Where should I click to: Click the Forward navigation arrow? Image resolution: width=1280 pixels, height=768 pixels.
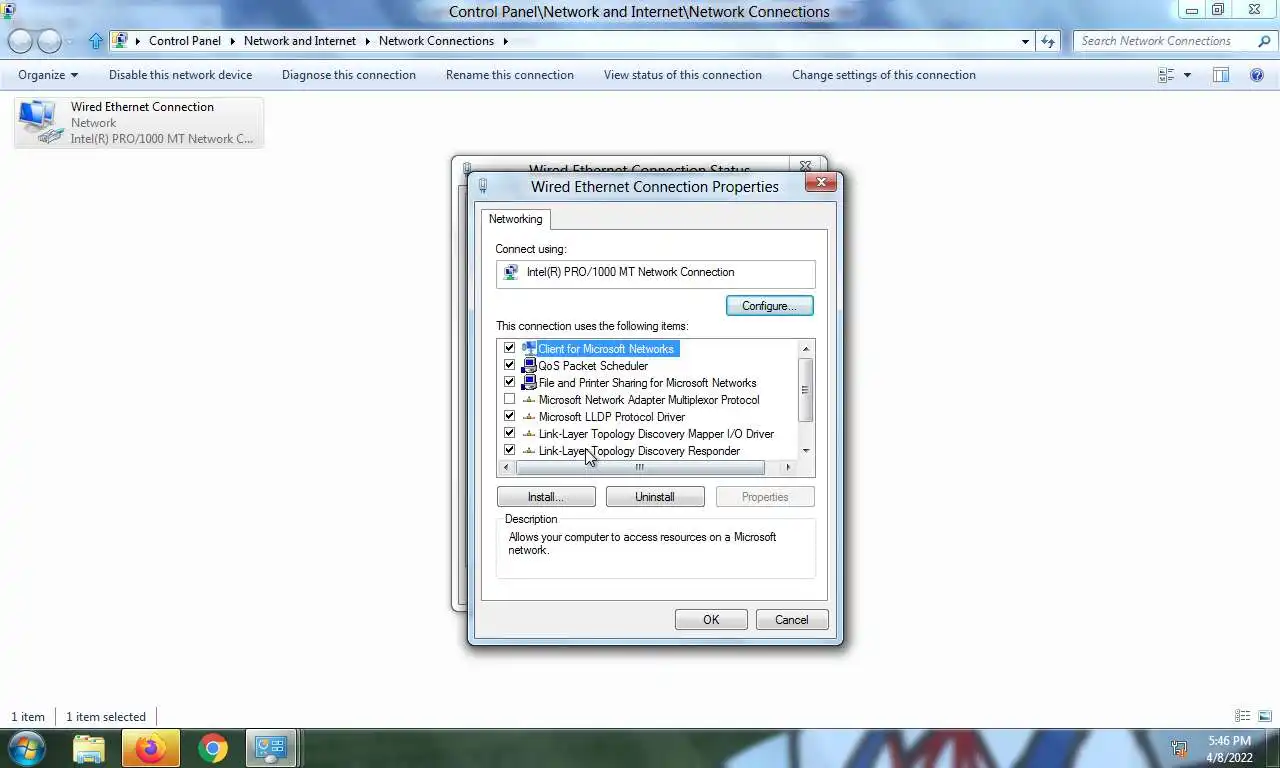(49, 41)
